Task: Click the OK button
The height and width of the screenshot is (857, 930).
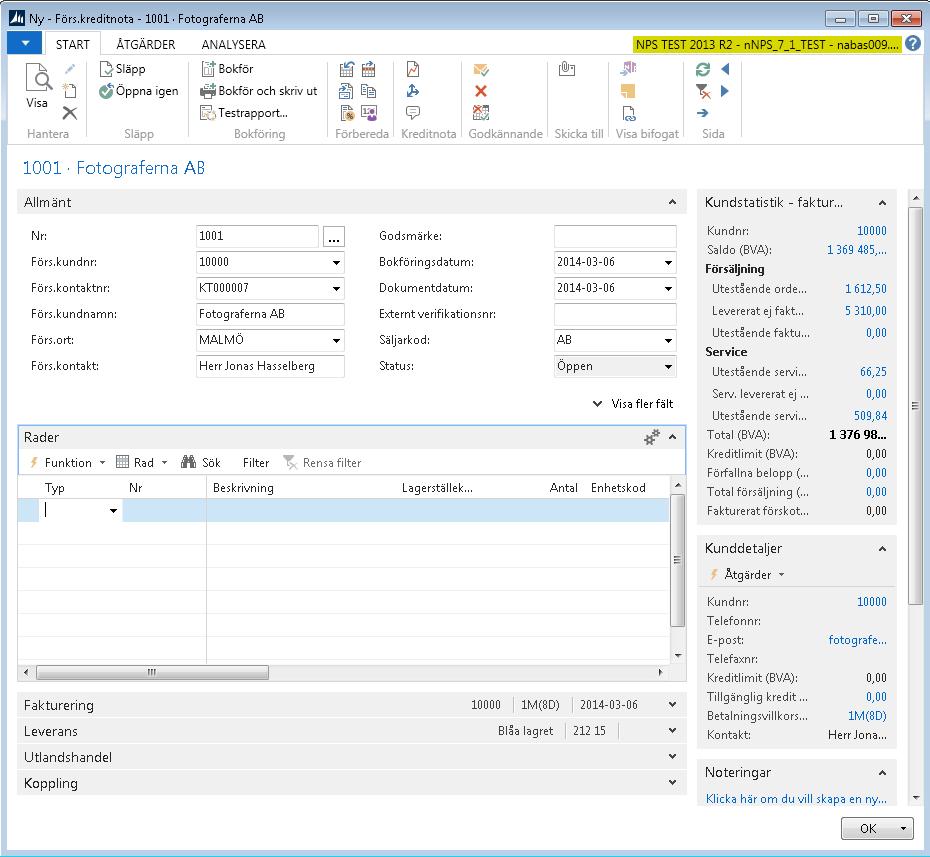Action: click(868, 829)
